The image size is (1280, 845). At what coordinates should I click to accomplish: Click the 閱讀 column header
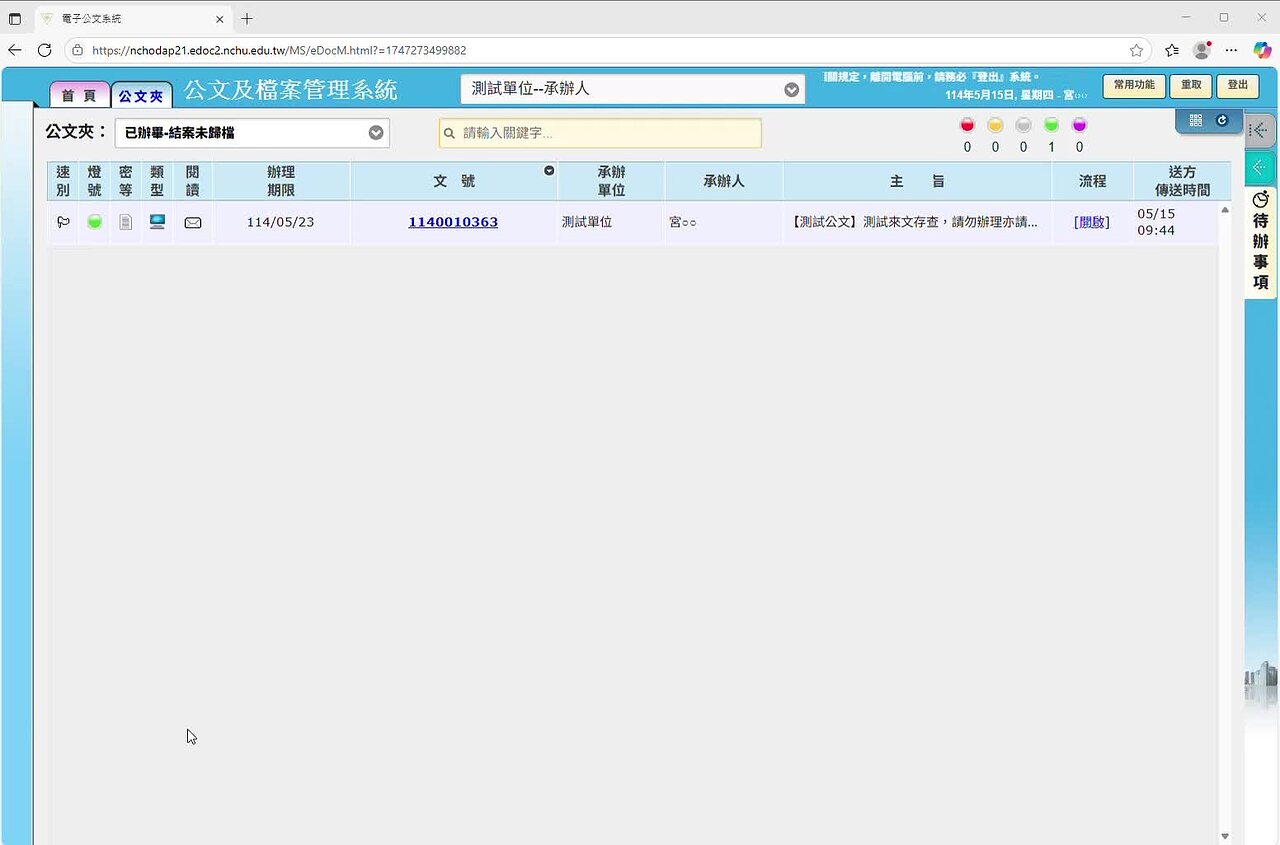[x=193, y=181]
